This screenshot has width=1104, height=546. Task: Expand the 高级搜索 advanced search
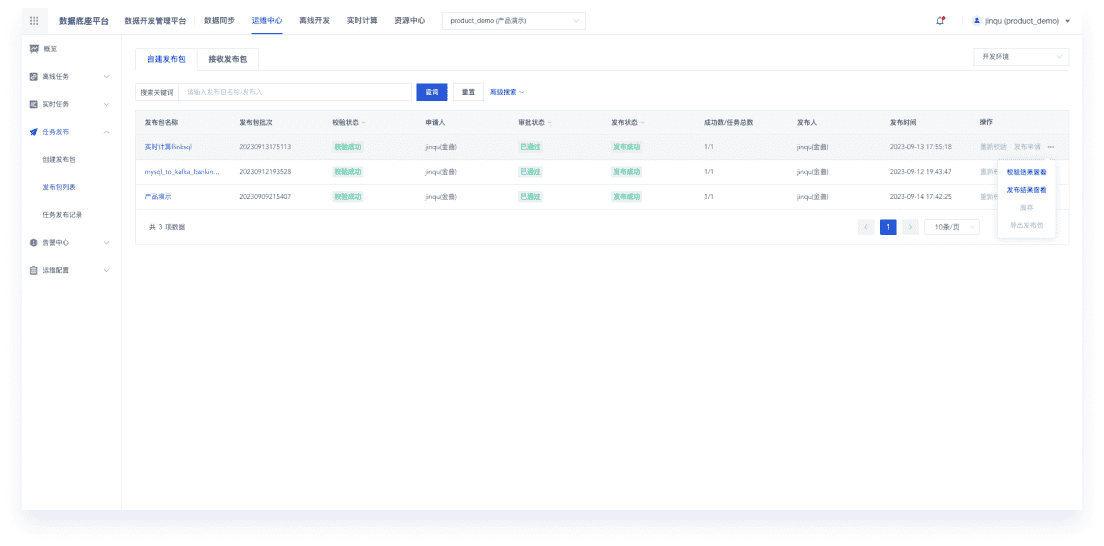(x=507, y=92)
